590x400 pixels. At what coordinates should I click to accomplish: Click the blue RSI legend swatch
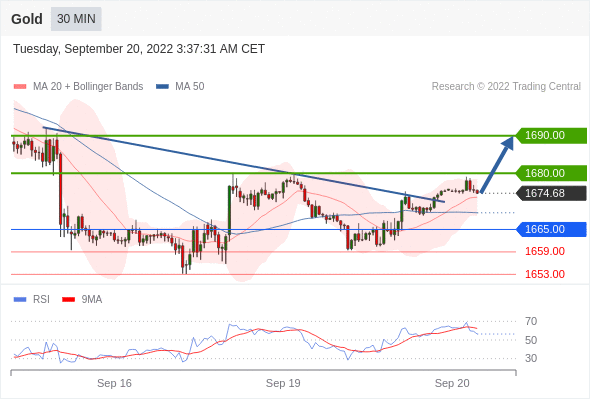pyautogui.click(x=20, y=300)
